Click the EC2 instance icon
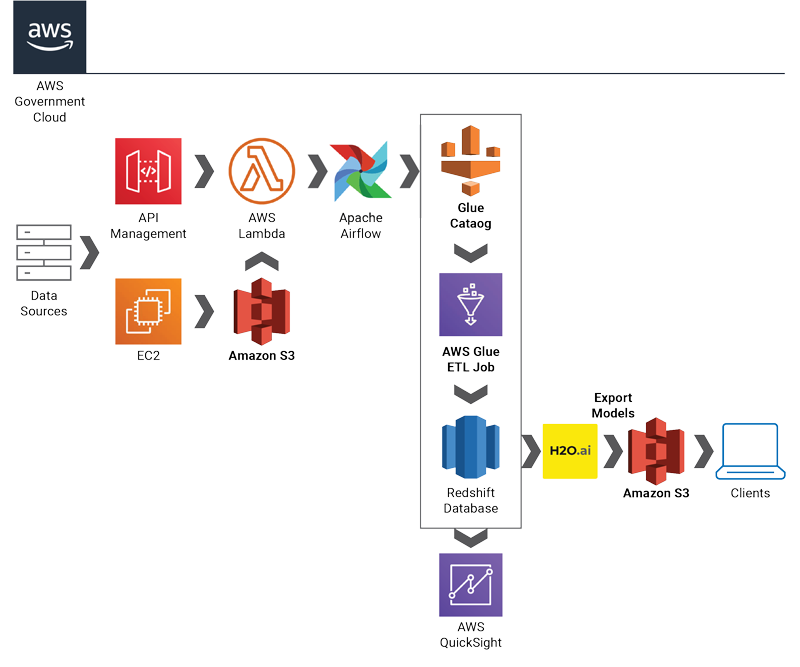This screenshot has height=667, width=800. (148, 311)
